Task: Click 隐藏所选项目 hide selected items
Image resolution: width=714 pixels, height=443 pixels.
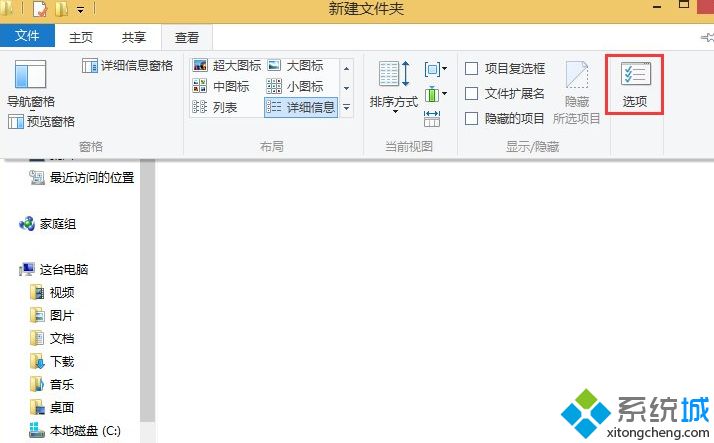Action: click(577, 92)
